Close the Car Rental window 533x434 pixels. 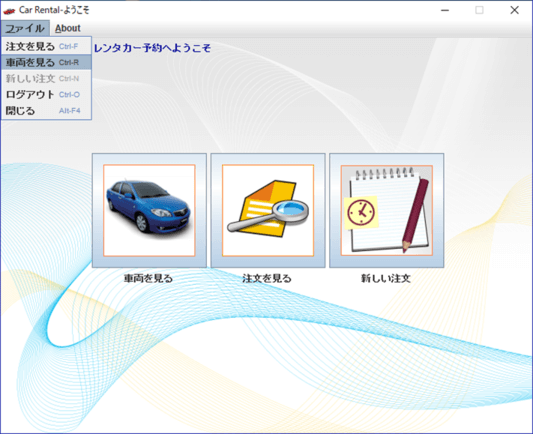(x=514, y=10)
